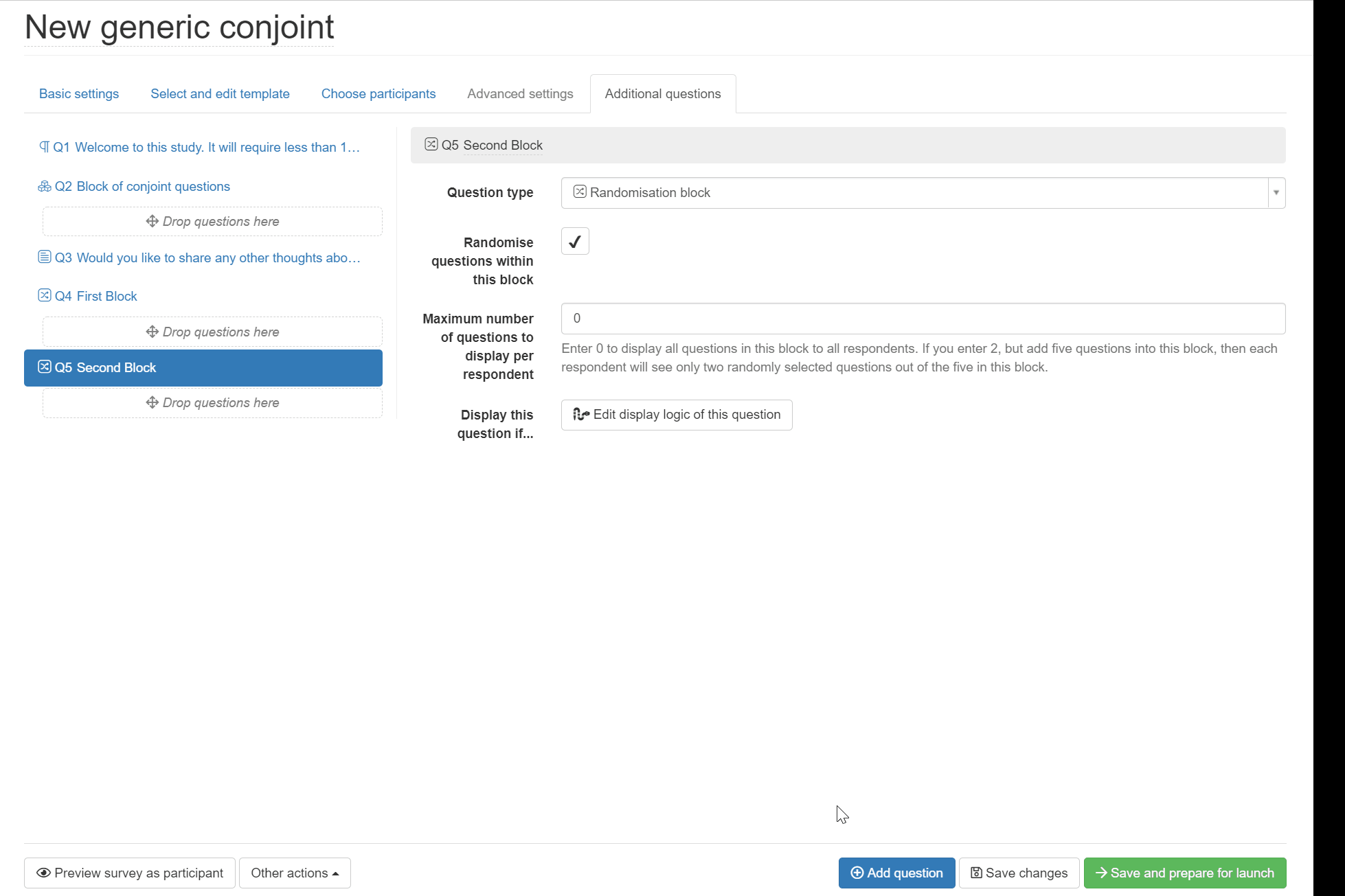This screenshot has height=896, width=1345.
Task: Open the Question type dropdown arrow
Action: (x=1276, y=193)
